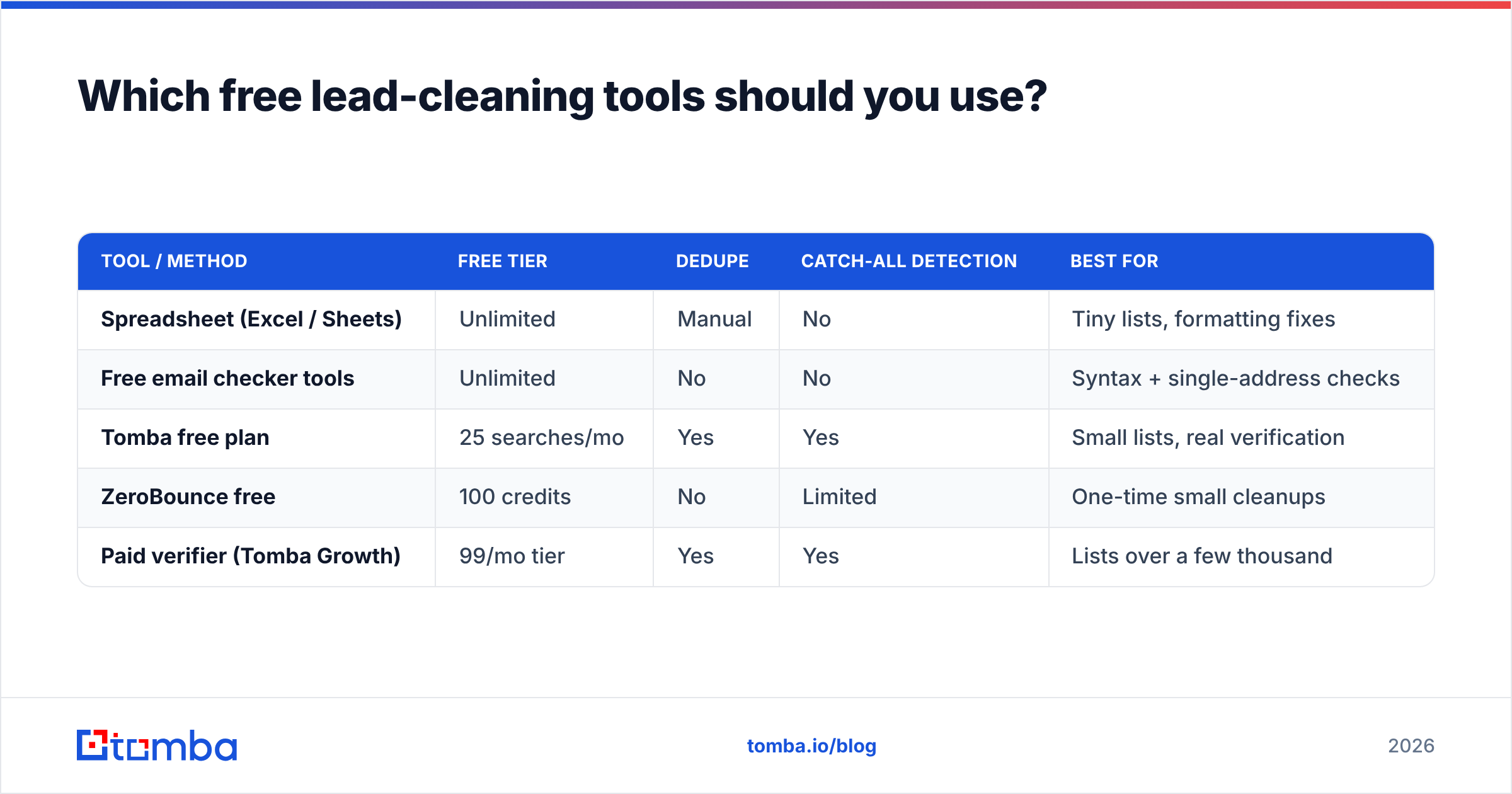The width and height of the screenshot is (1512, 794).
Task: Click the 'Manual' dedupe cell
Action: coord(714,319)
